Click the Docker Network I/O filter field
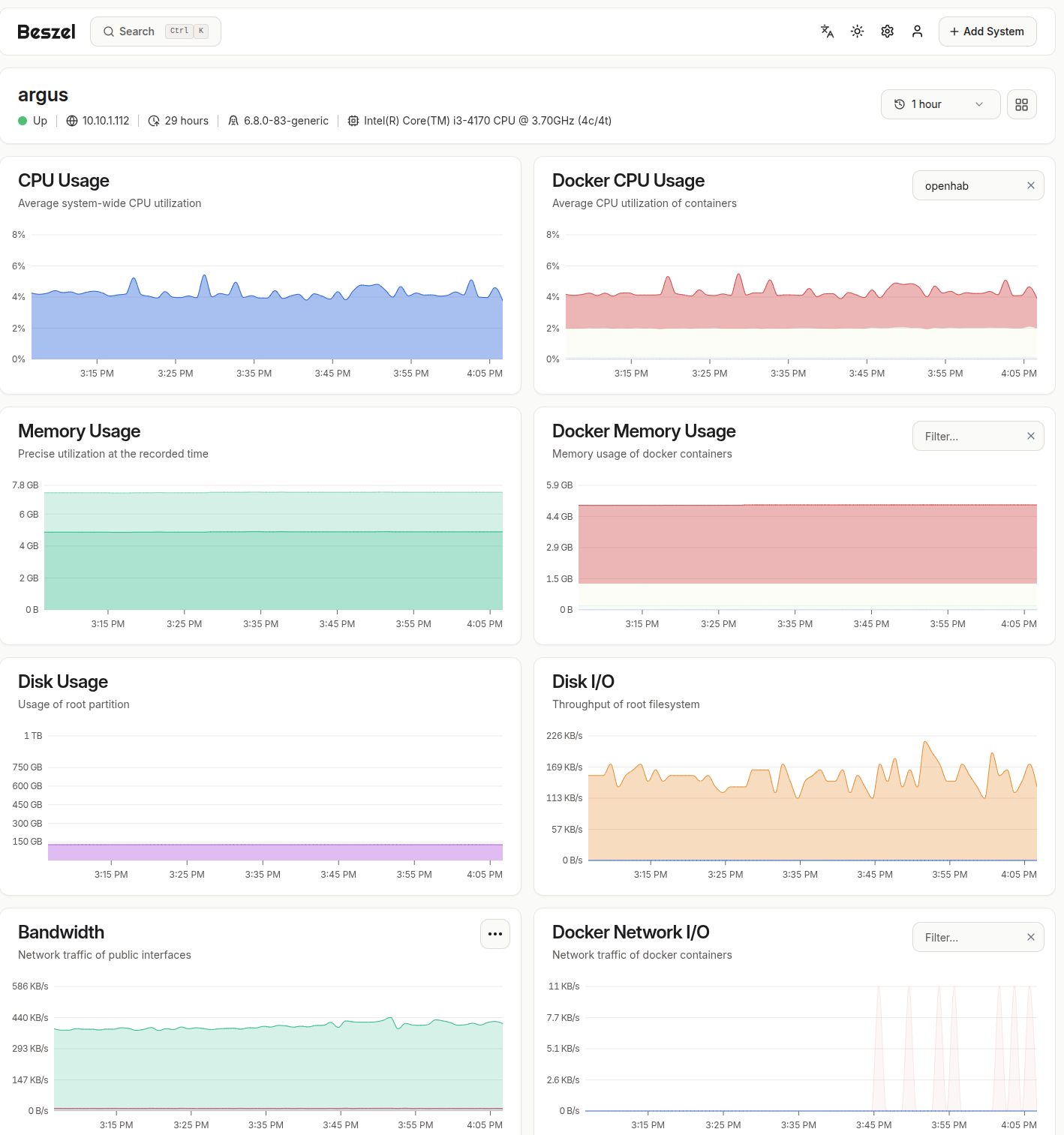Screen dimensions: 1064x1135 coord(968,938)
